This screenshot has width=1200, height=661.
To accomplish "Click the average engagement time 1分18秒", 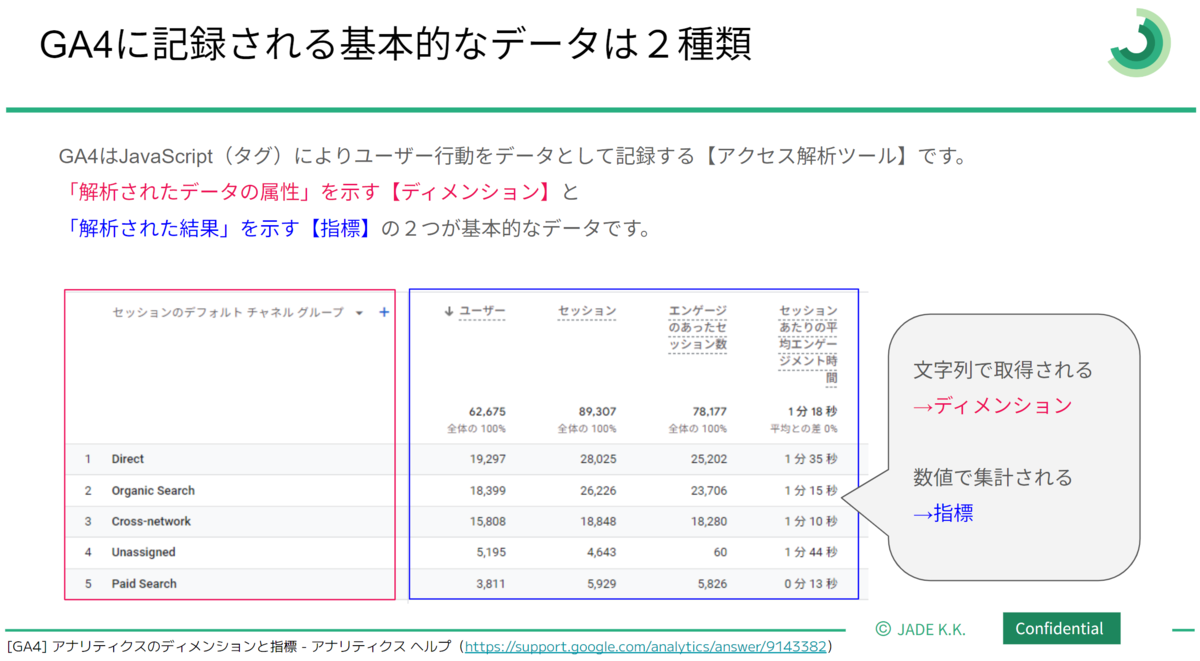I will pyautogui.click(x=811, y=411).
